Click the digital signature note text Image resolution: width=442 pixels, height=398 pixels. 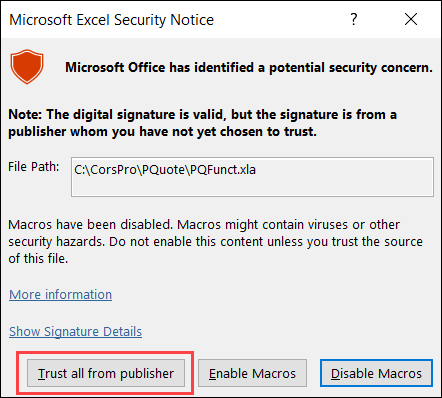[x=203, y=123]
